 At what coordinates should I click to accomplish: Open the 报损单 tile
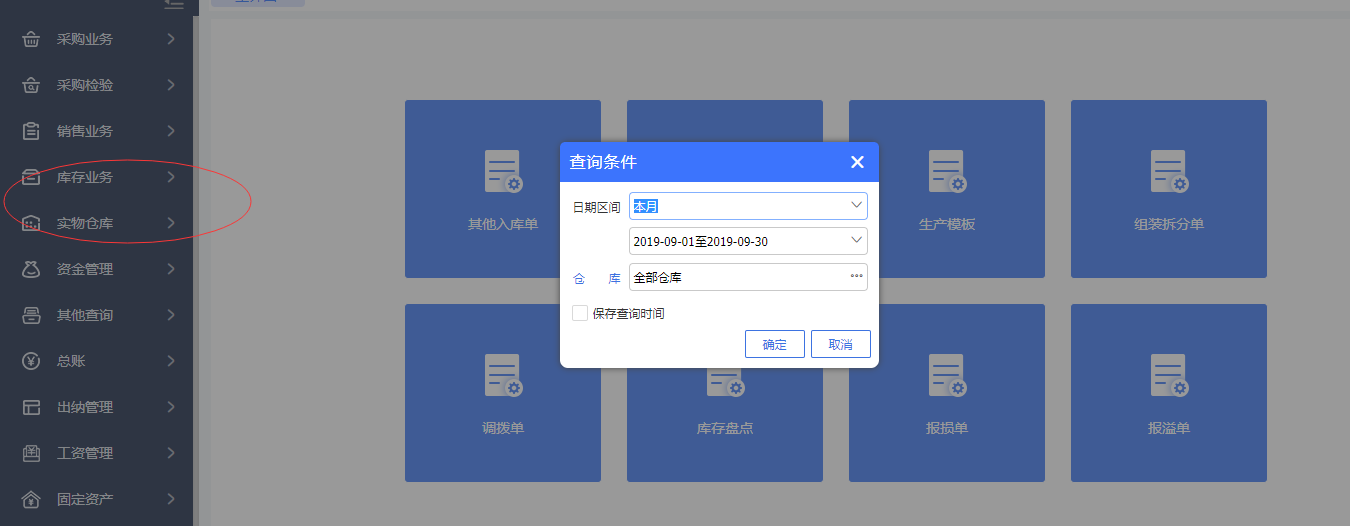pos(947,393)
